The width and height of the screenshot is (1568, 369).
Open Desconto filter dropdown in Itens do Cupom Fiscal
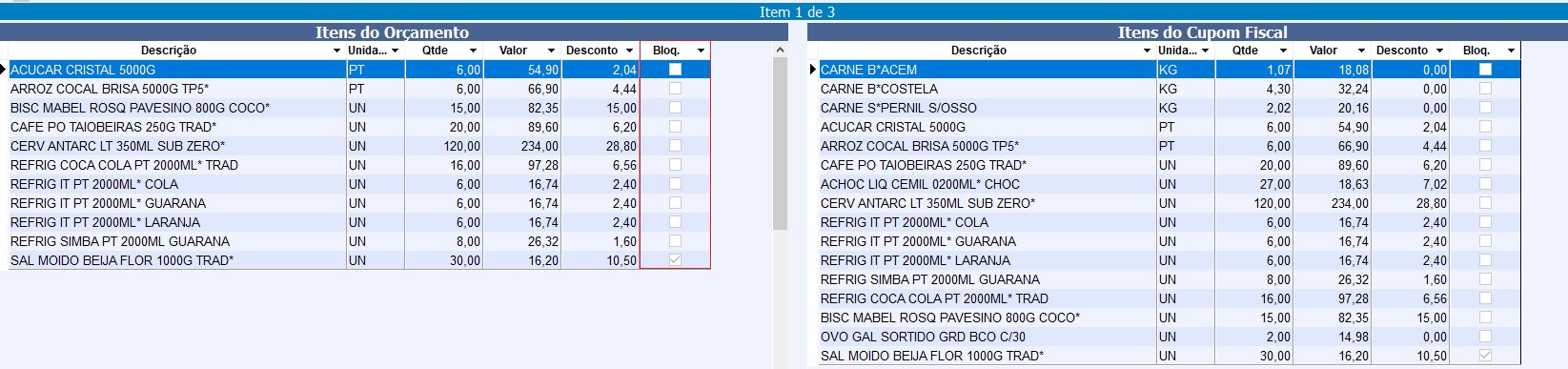pos(1439,51)
